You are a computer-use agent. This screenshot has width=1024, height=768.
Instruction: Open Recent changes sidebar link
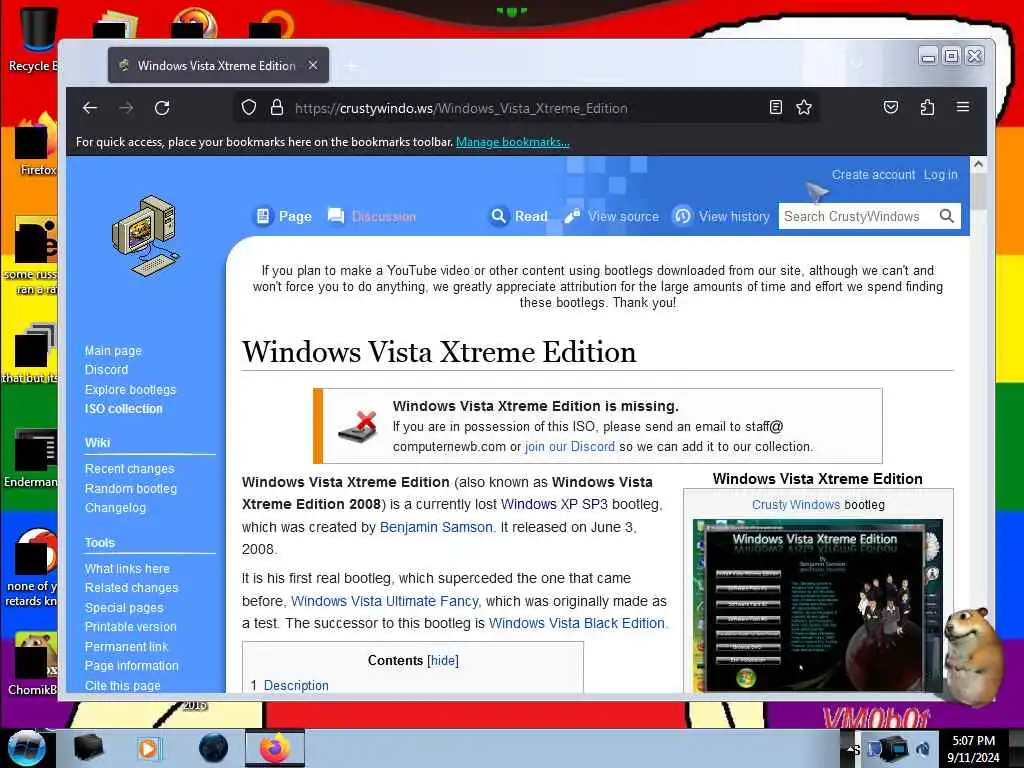coord(129,469)
